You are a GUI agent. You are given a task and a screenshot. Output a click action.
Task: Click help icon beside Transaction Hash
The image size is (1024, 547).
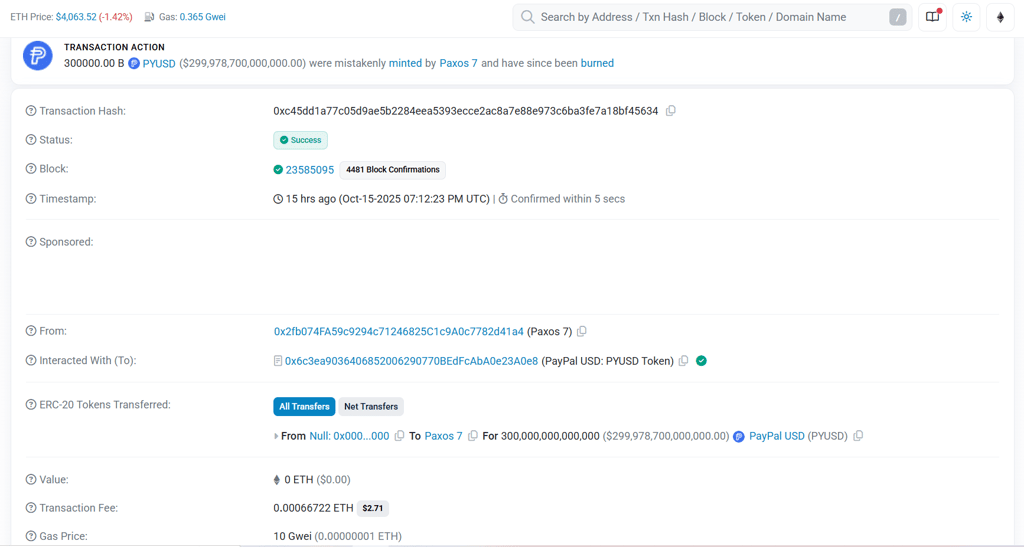tap(31, 111)
